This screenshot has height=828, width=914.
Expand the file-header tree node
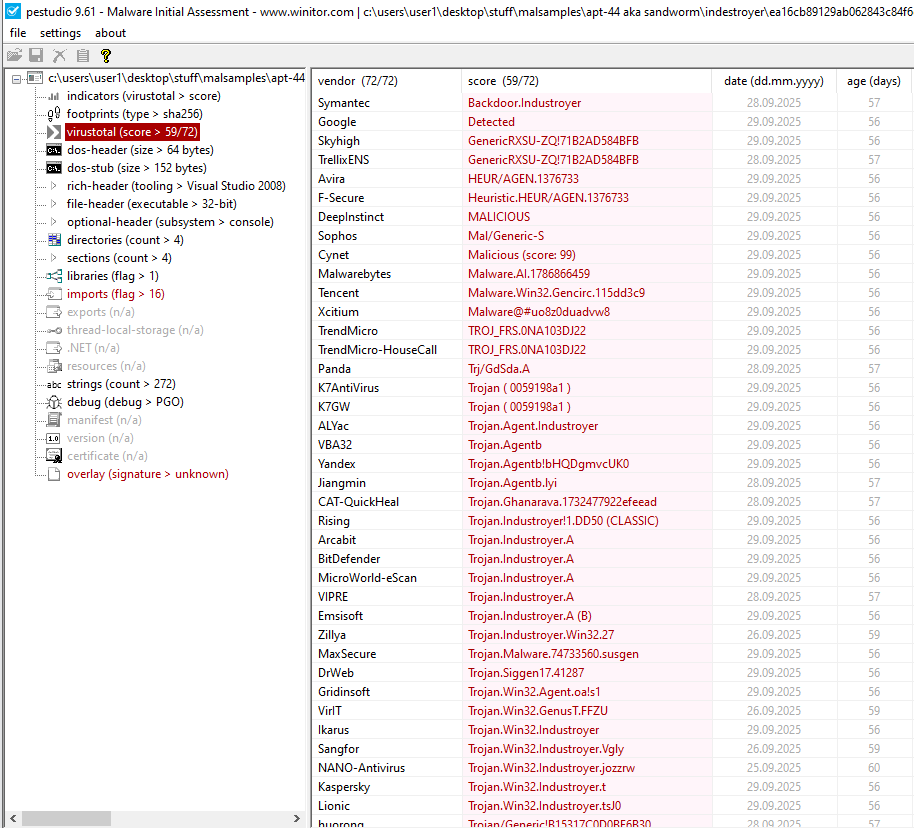pos(54,204)
